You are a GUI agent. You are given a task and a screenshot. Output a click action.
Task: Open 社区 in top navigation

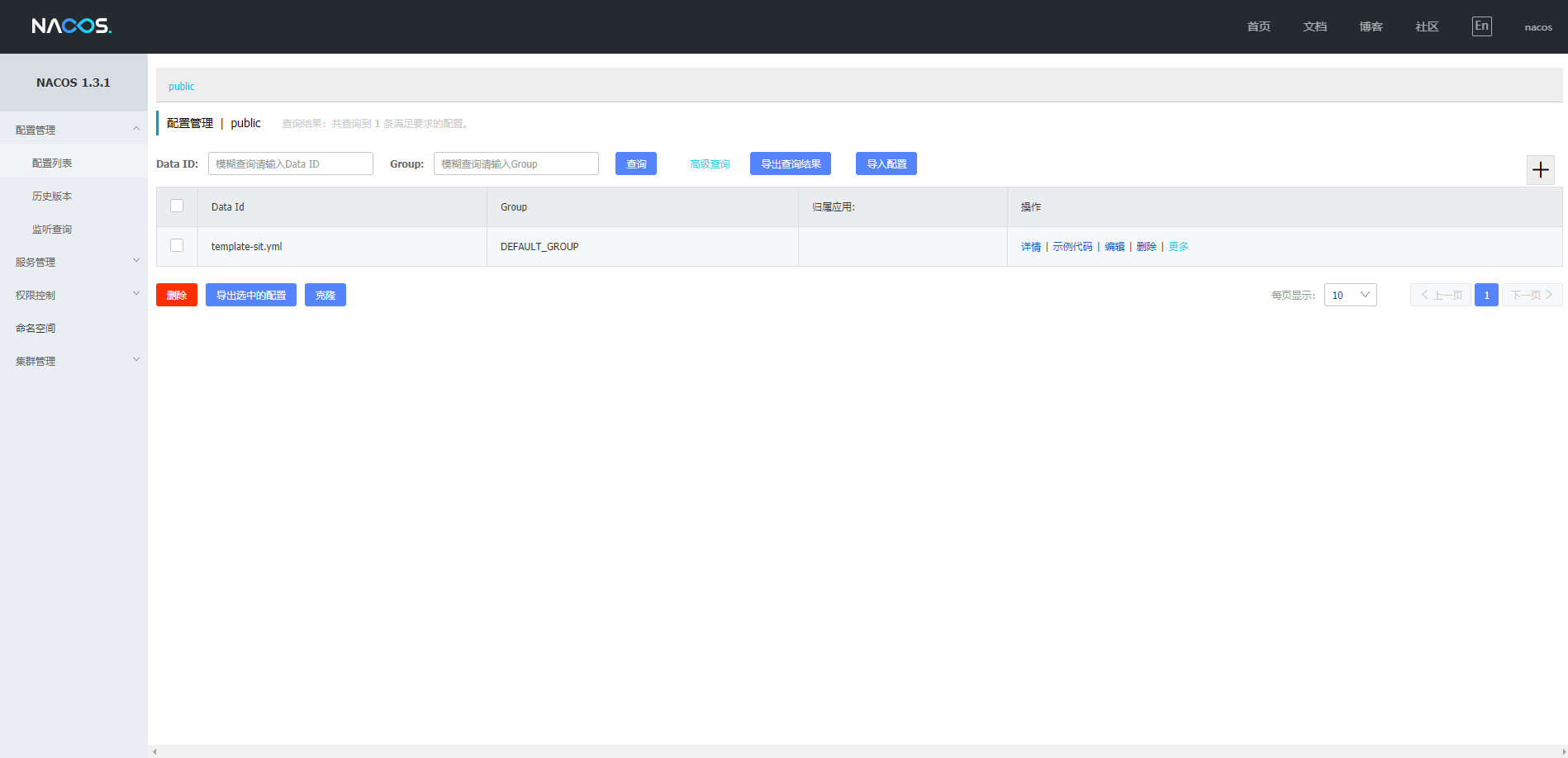[1427, 26]
